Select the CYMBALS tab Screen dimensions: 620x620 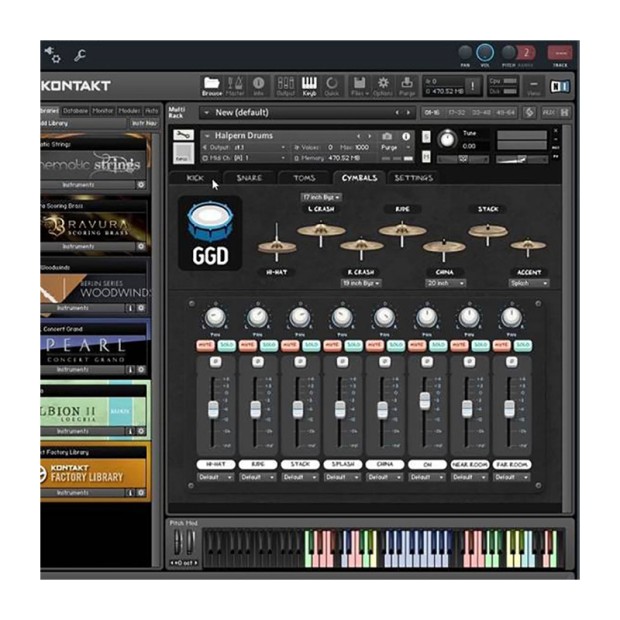pos(359,178)
